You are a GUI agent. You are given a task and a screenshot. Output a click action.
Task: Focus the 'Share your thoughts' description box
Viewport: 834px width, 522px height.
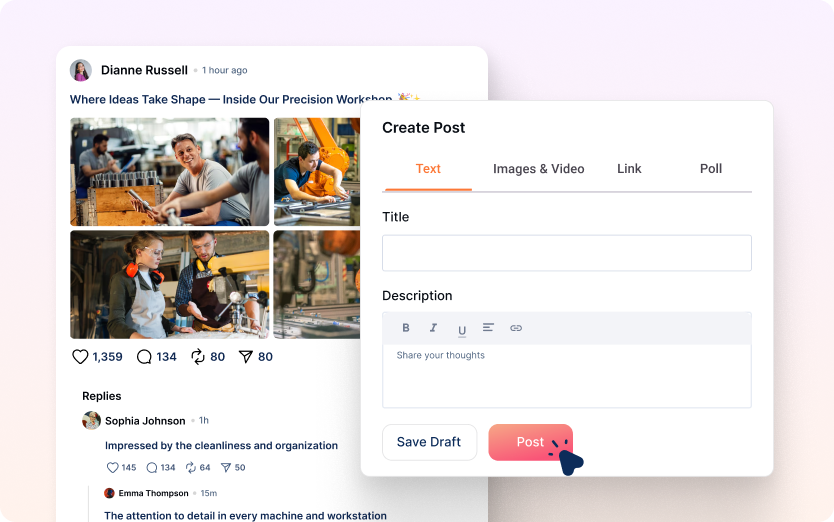(x=566, y=375)
